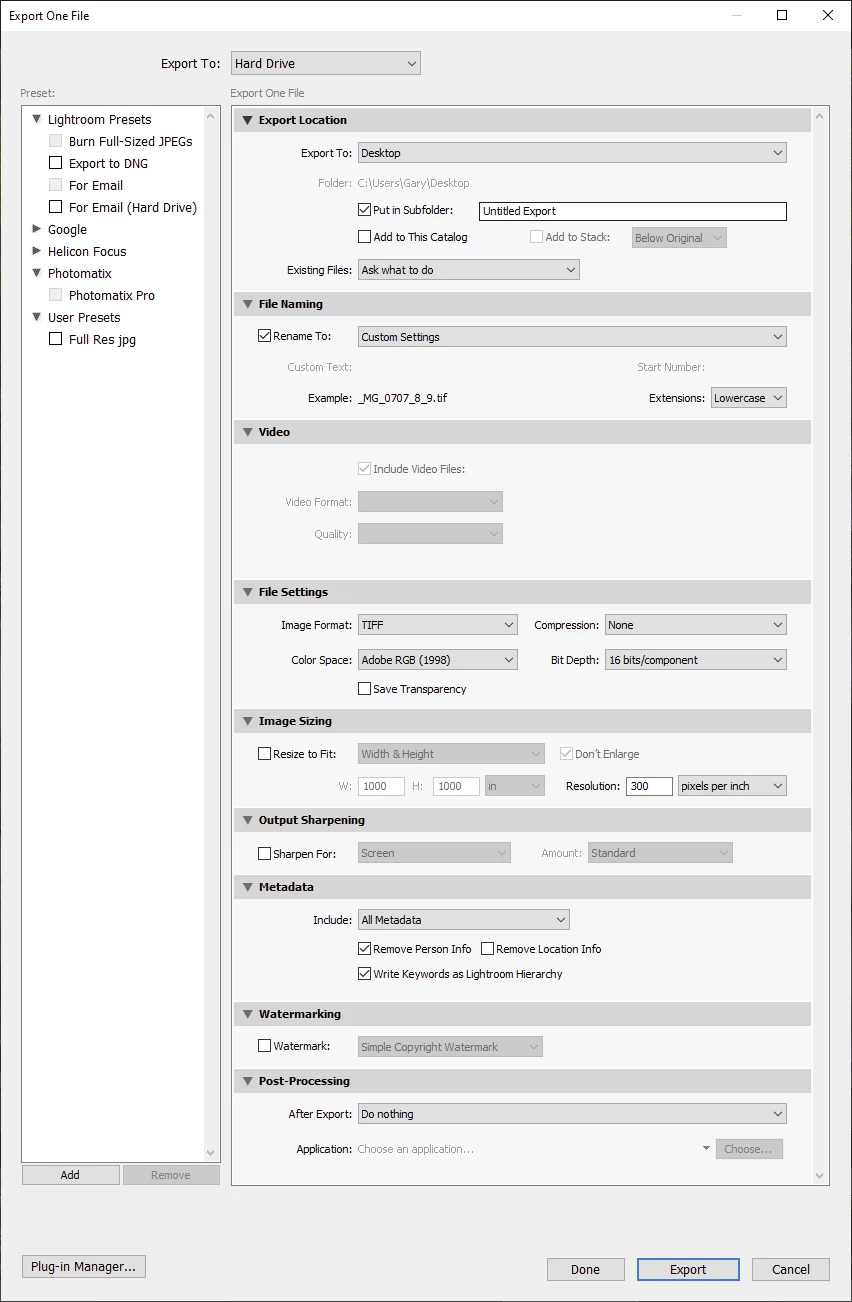Collapse the Post-Processing section triangle

coord(248,1081)
